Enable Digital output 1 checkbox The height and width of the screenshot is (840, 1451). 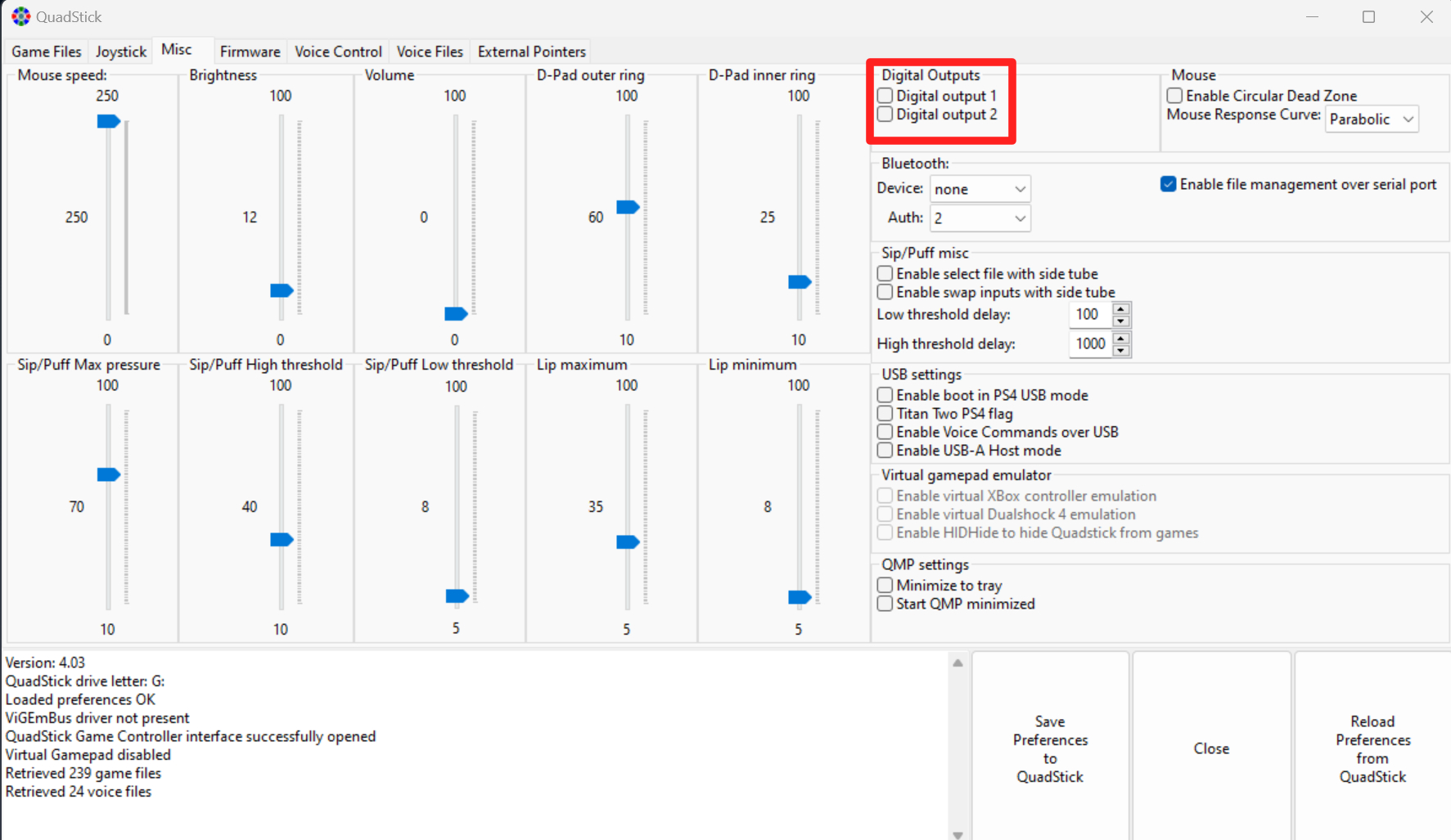click(x=885, y=96)
